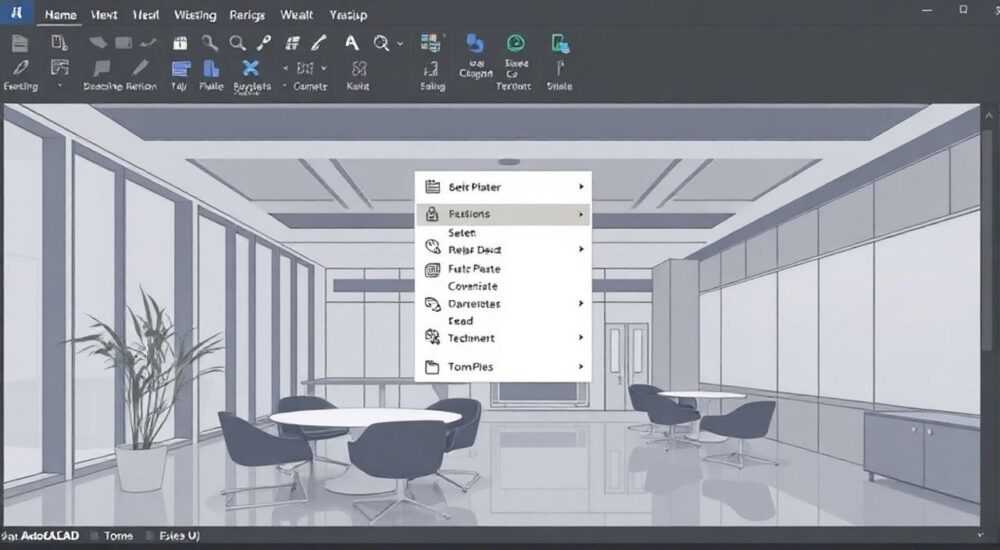Click the pencil icon above Fenting label
This screenshot has width=1000, height=550.
click(x=20, y=68)
